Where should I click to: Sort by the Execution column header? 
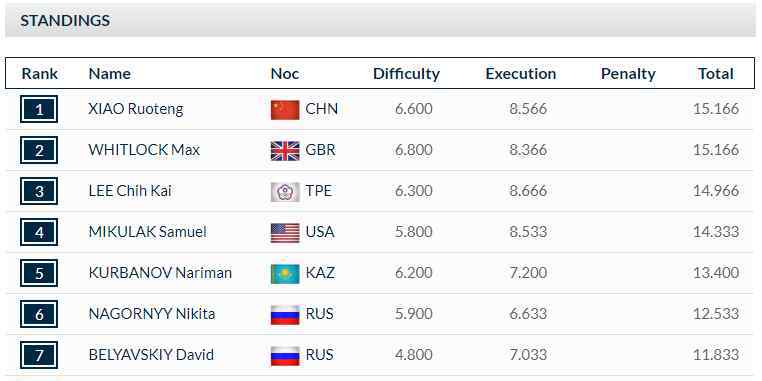coord(520,74)
